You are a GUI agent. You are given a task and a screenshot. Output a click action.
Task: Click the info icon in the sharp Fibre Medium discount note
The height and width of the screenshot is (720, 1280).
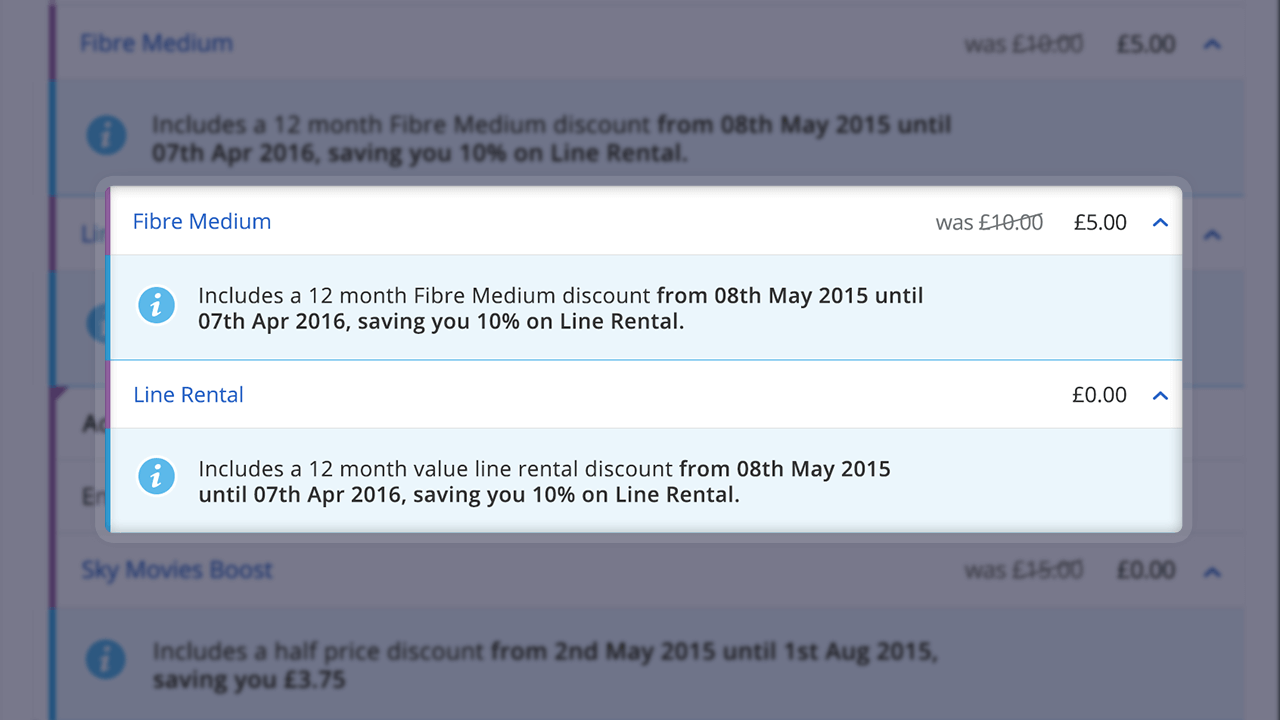pos(156,306)
